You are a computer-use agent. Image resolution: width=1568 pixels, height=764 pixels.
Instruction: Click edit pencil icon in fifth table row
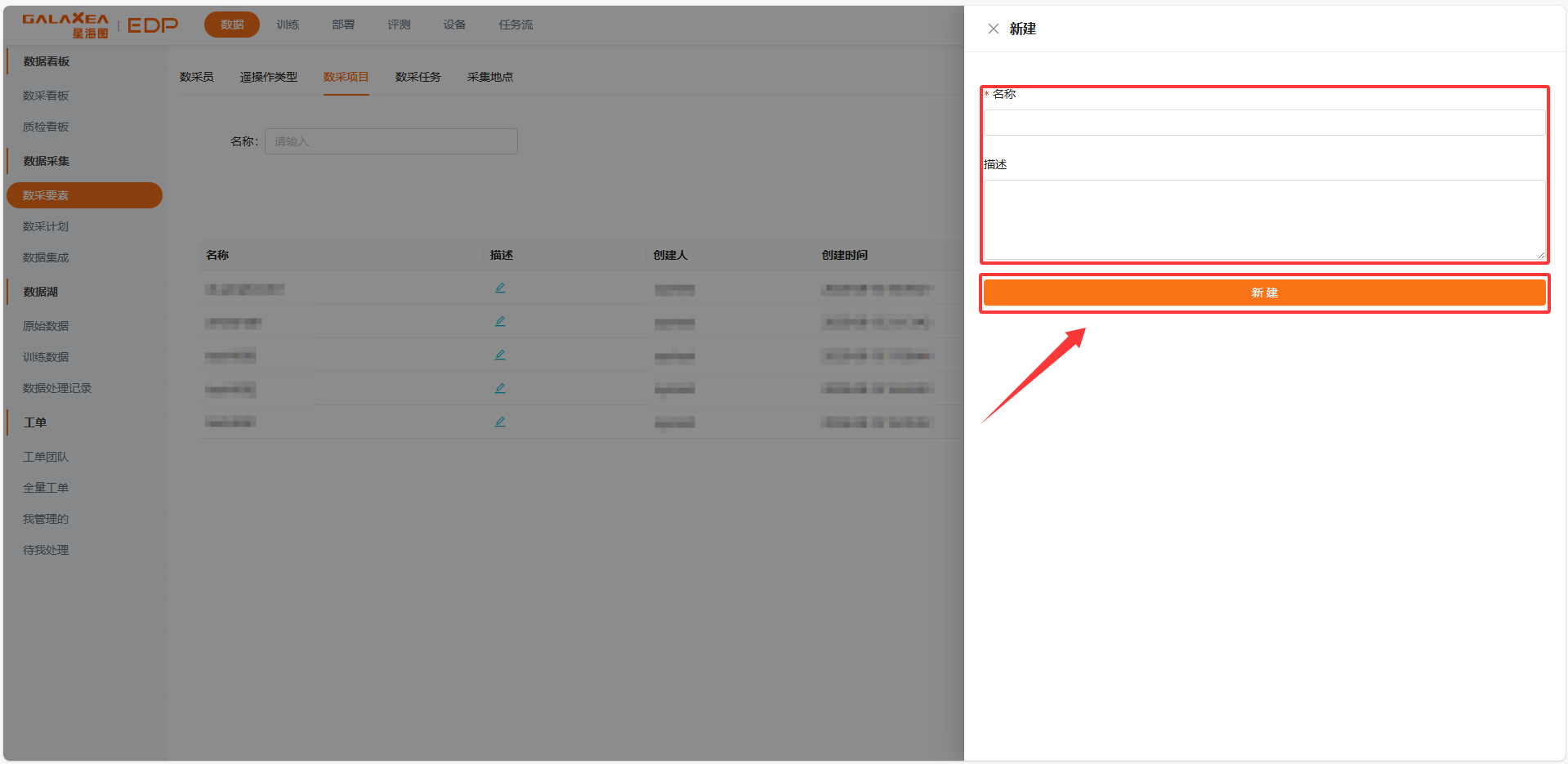coord(500,422)
